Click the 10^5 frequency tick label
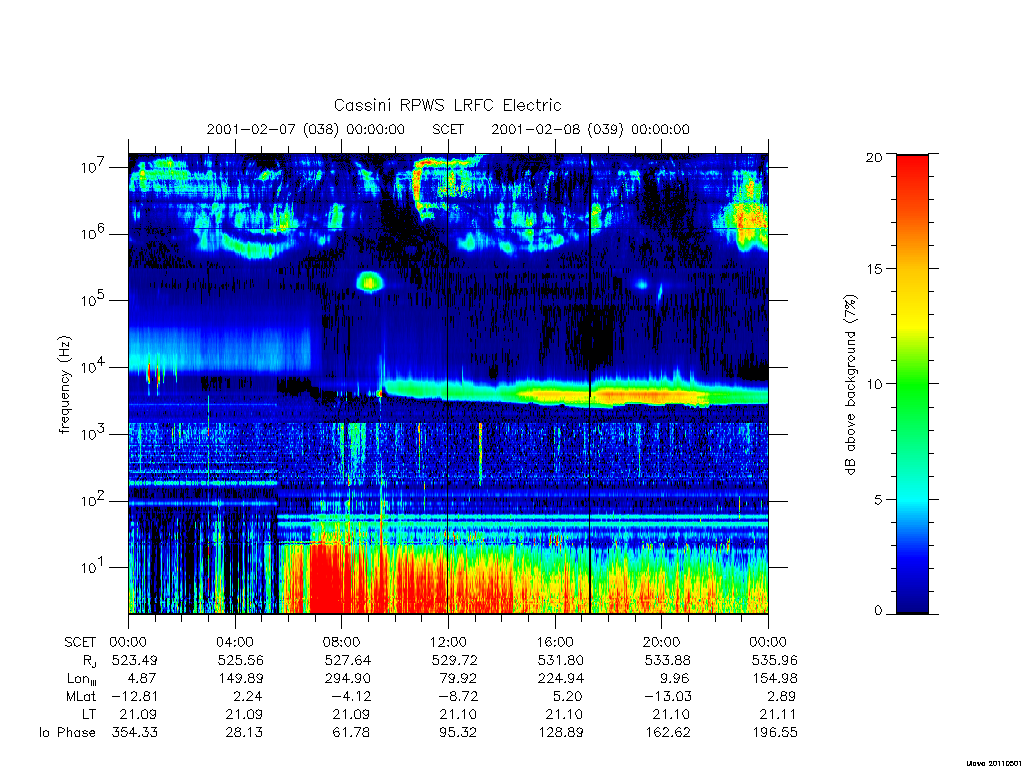The width and height of the screenshot is (1024, 768). (x=93, y=300)
